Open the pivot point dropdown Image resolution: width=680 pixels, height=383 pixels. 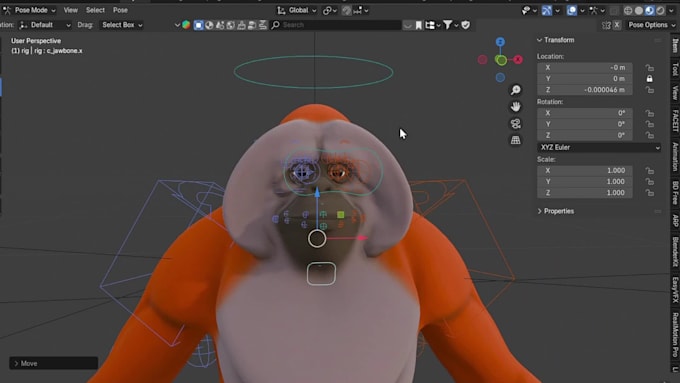[329, 10]
